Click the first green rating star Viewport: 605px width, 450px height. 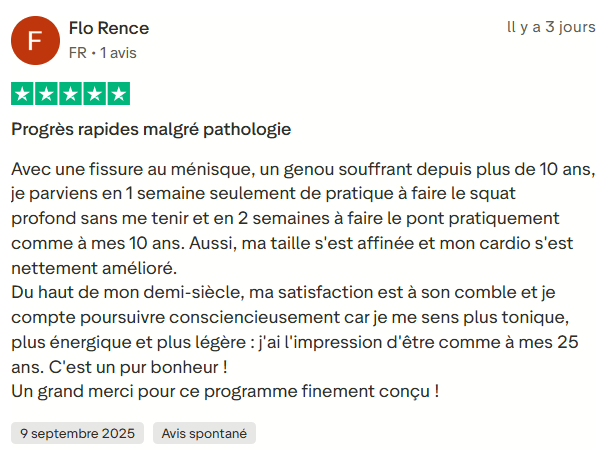[x=22, y=94]
